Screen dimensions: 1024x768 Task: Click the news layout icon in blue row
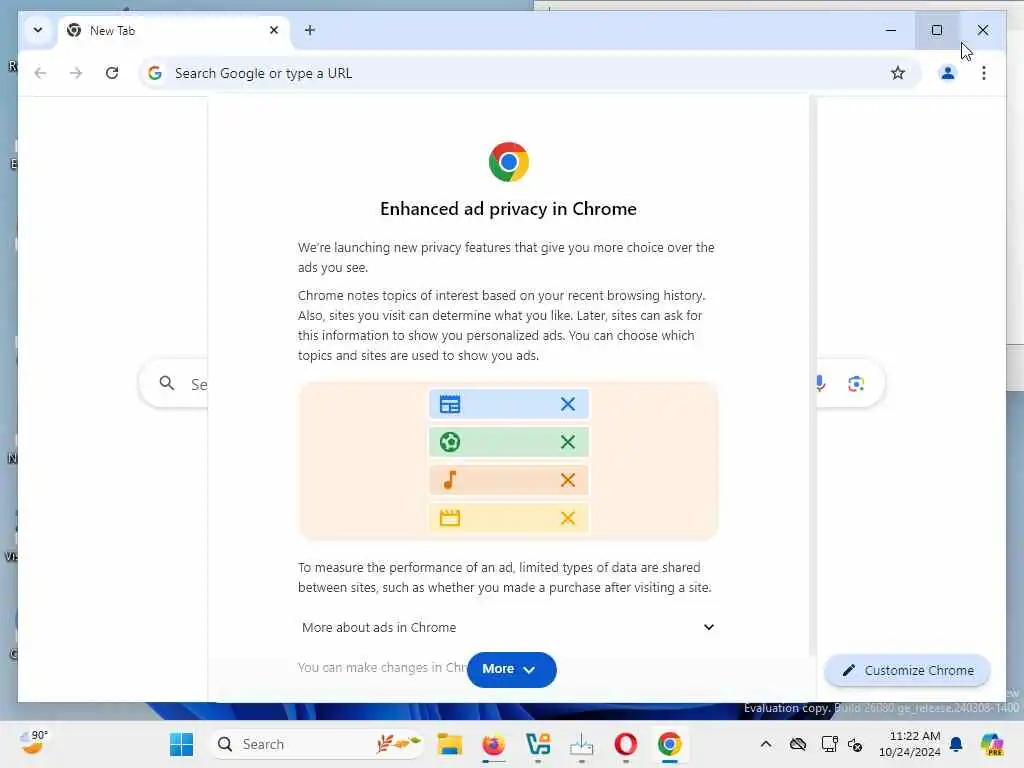[x=450, y=404]
